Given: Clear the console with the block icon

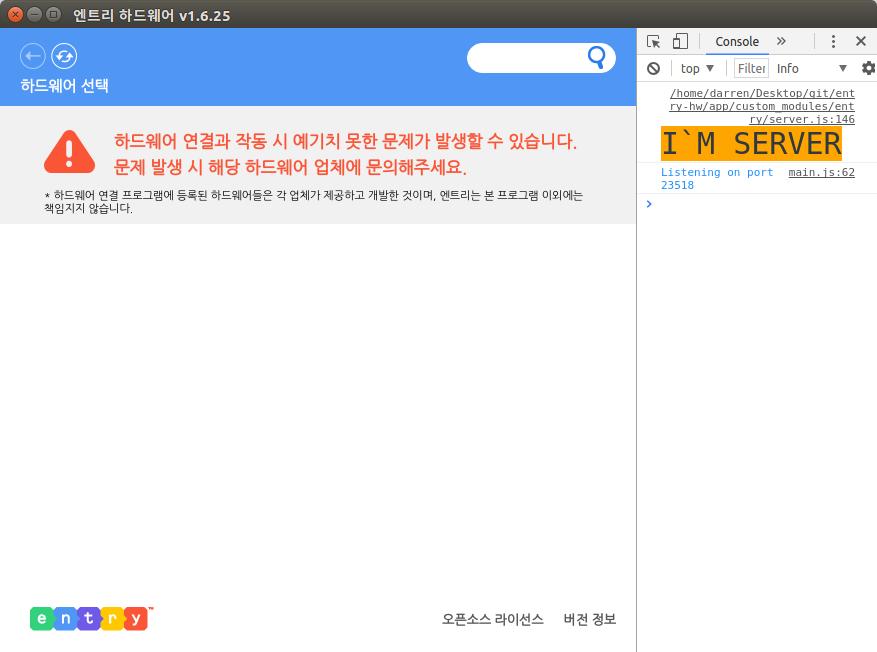Looking at the screenshot, I should 653,68.
